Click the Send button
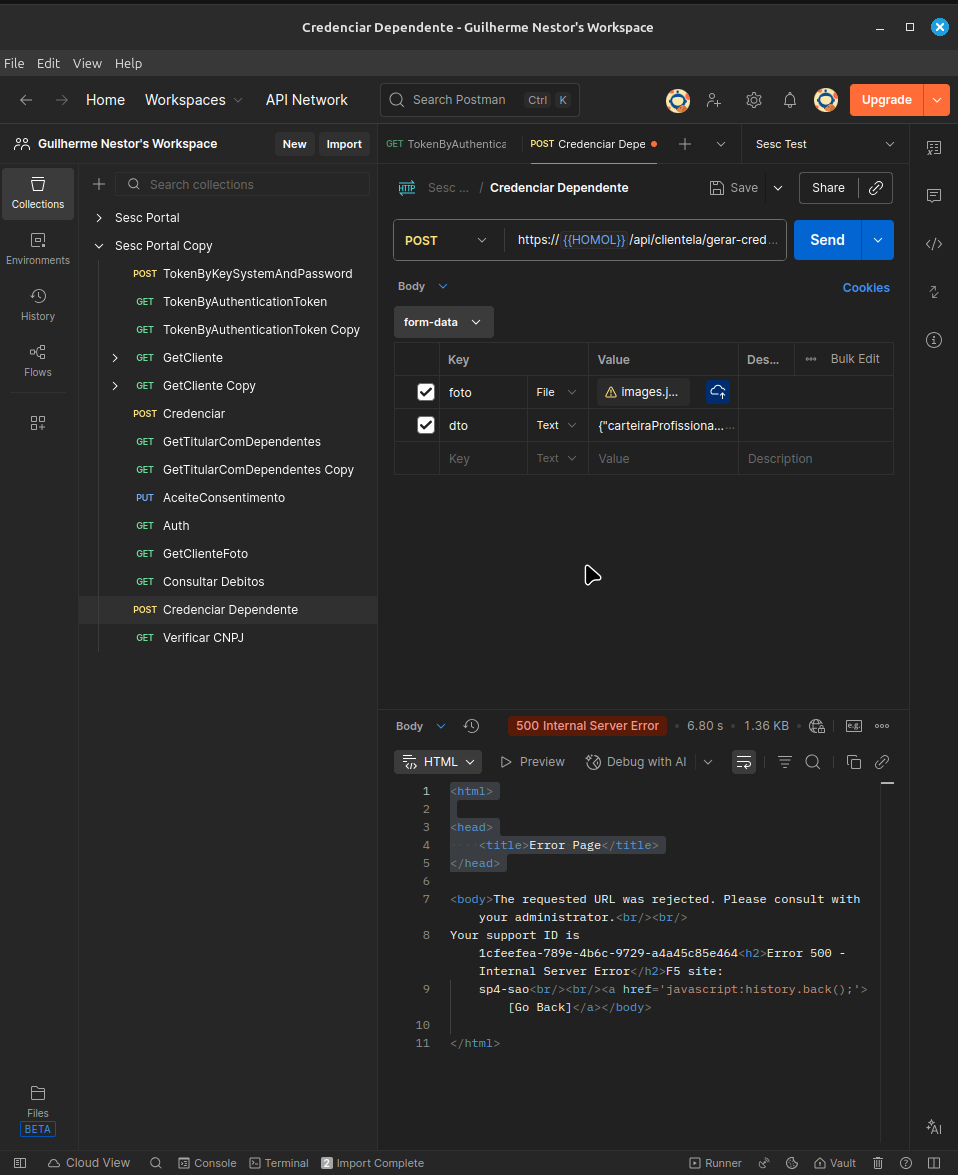Screen dimensions: 958x1175 [x=827, y=240]
